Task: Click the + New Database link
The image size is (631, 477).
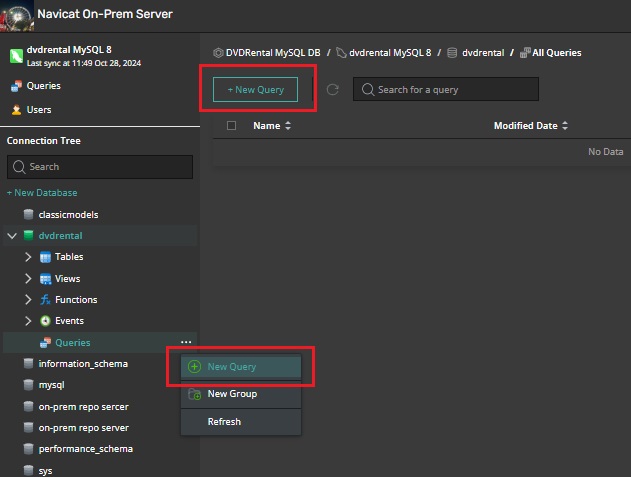Action: click(42, 193)
